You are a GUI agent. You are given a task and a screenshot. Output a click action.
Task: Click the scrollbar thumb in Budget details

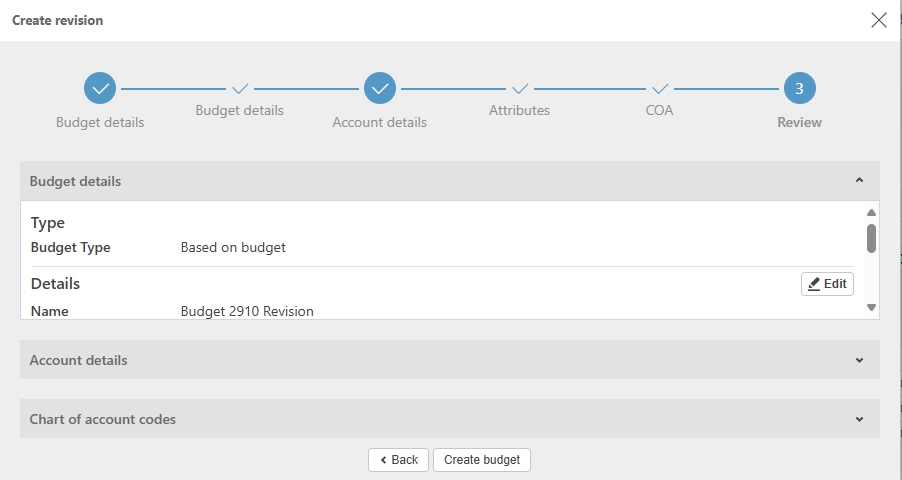tap(871, 238)
